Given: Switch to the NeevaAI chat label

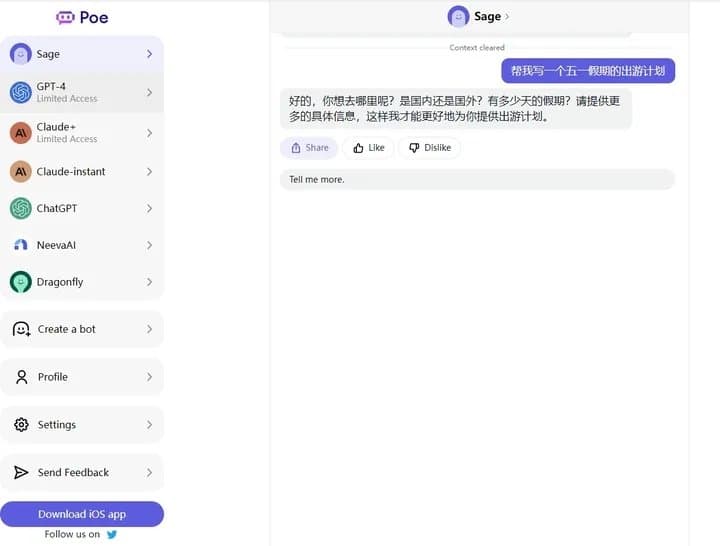Looking at the screenshot, I should (56, 245).
